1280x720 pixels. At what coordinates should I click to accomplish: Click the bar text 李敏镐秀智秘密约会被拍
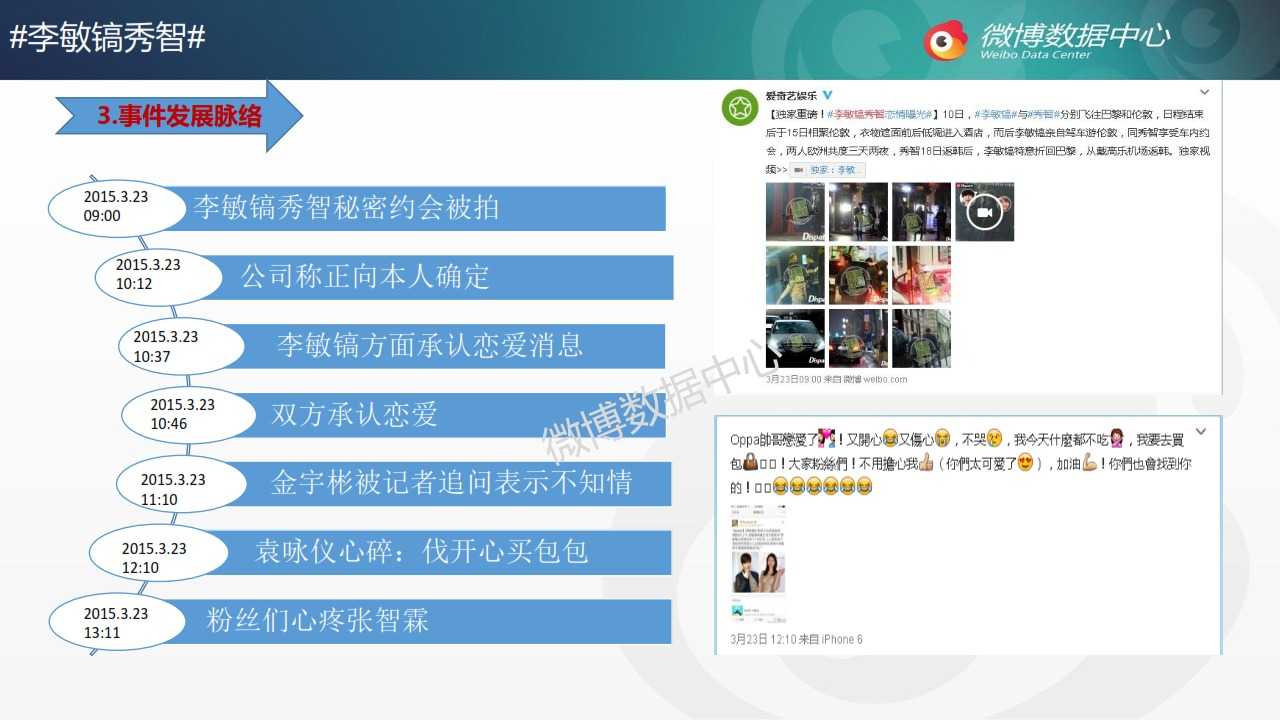point(346,207)
